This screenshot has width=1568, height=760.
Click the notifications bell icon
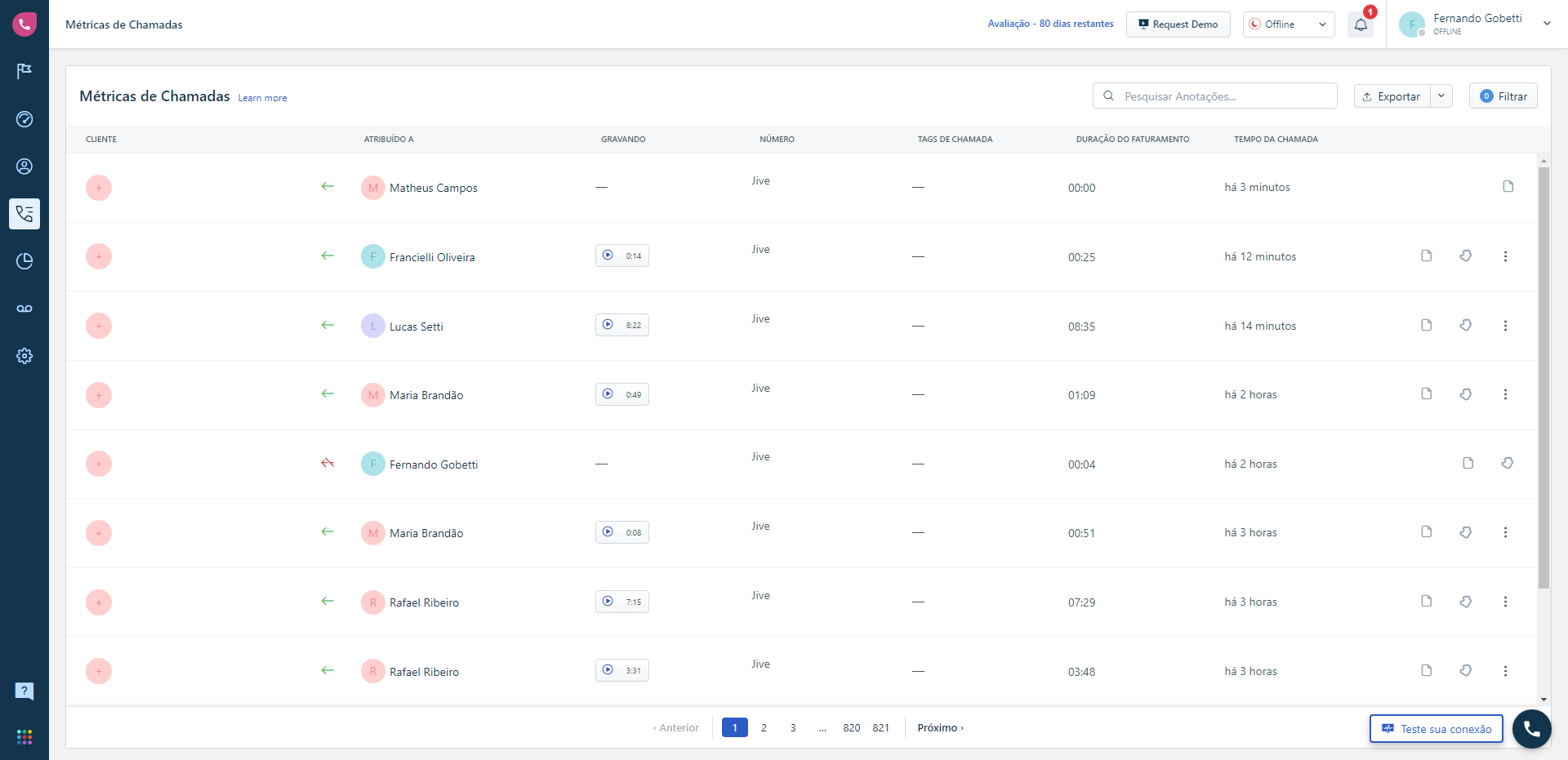coord(1361,24)
